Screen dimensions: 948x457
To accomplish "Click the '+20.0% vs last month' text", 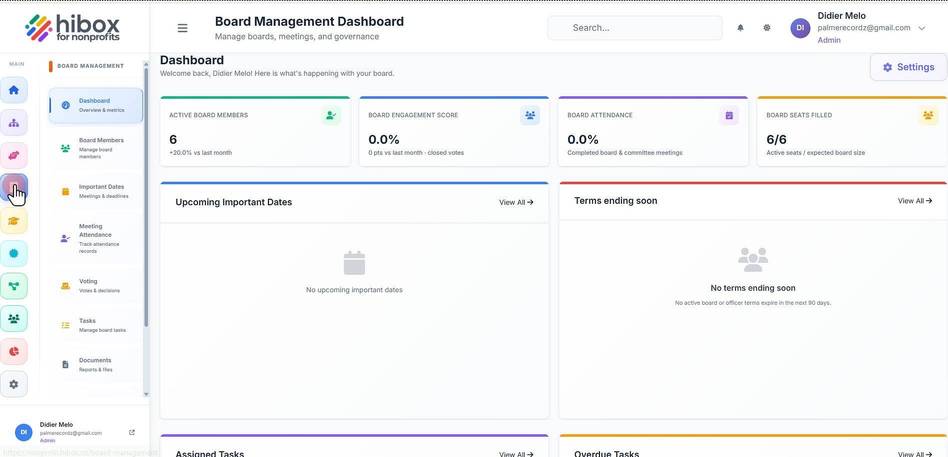I will tap(200, 153).
